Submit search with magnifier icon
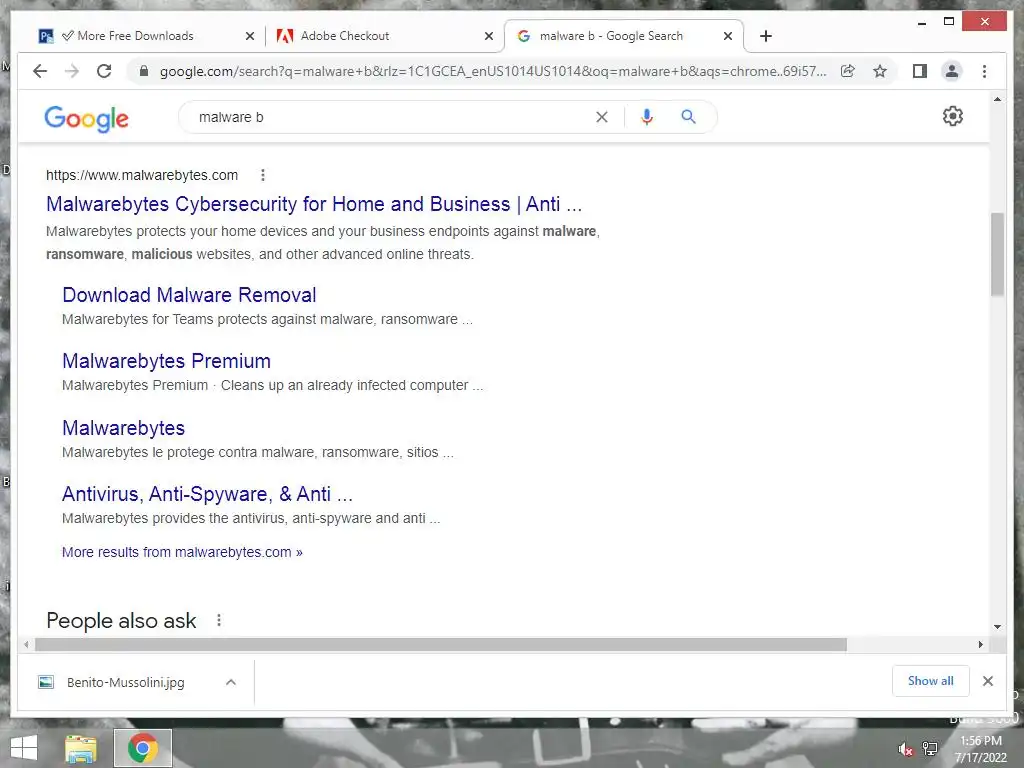The height and width of the screenshot is (768, 1024). [x=688, y=117]
